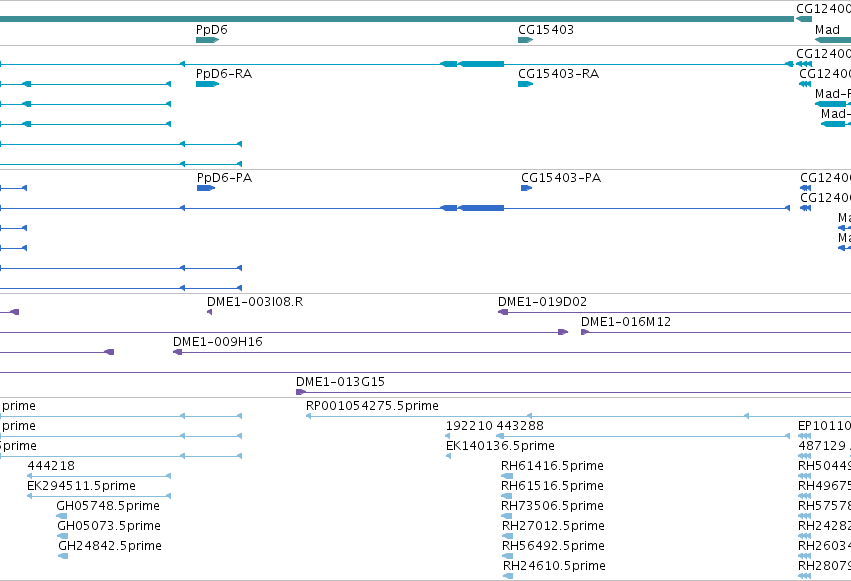This screenshot has height=581, width=851.
Task: Click the DME1-016M12 clone start glyph
Action: click(x=585, y=332)
